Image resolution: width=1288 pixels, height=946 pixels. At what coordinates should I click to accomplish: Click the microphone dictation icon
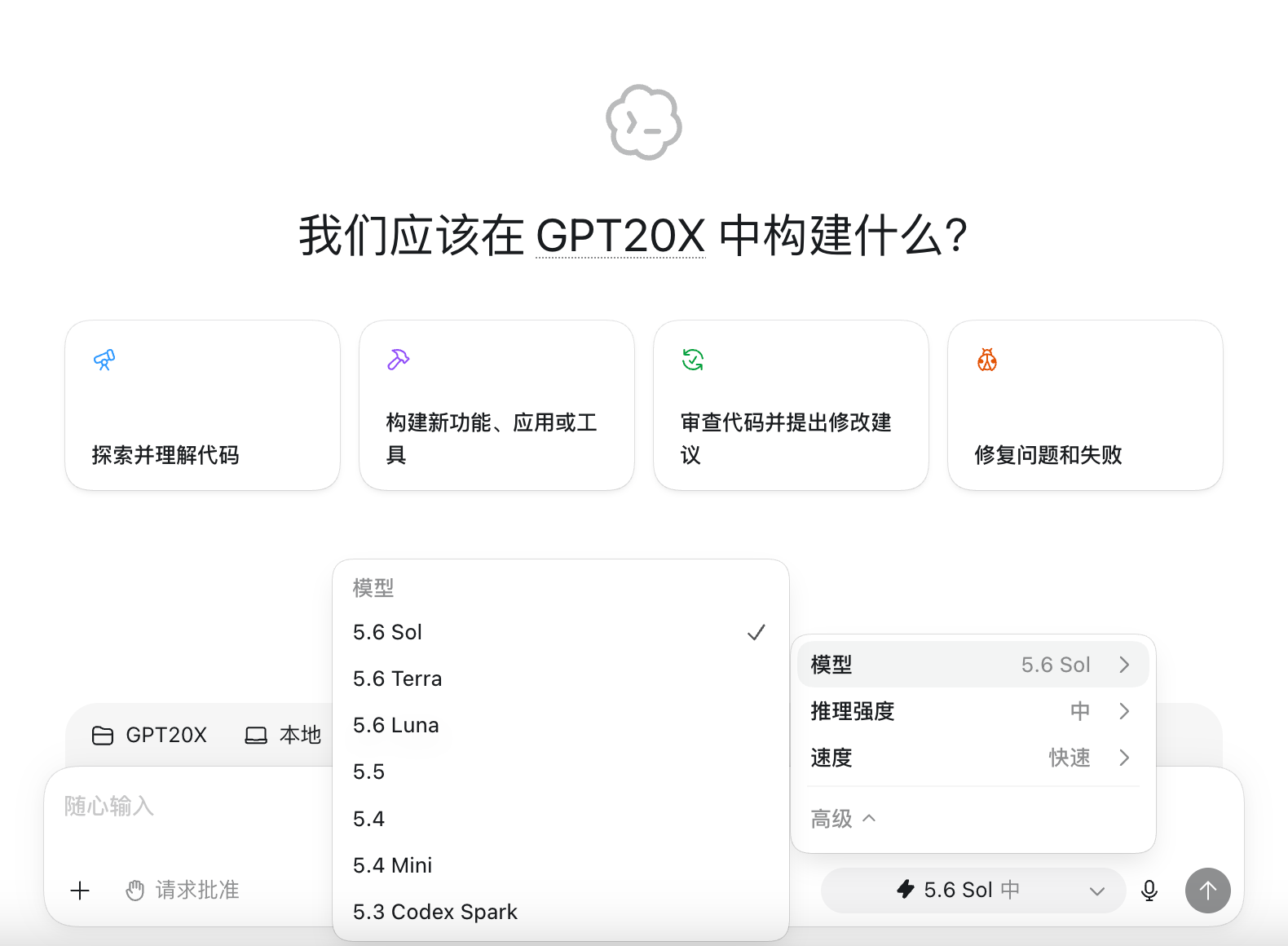click(1149, 891)
